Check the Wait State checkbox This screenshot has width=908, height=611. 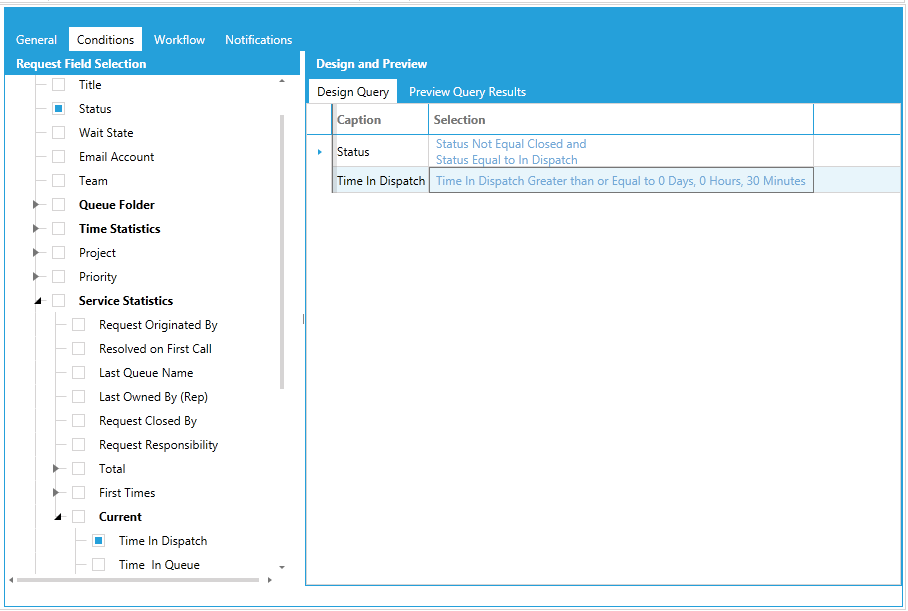point(58,133)
